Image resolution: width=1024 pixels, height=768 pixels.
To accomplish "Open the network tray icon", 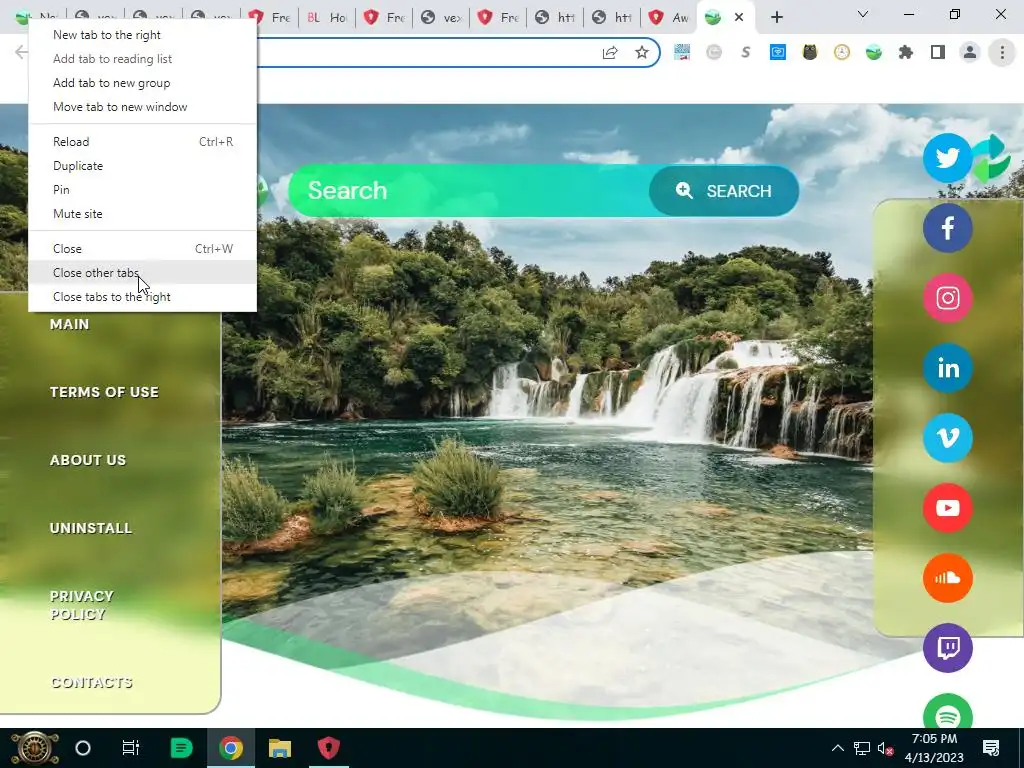I will point(861,748).
